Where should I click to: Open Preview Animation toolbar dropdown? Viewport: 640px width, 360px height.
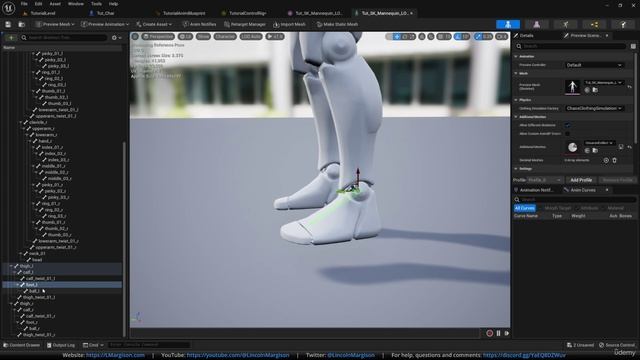[105, 24]
